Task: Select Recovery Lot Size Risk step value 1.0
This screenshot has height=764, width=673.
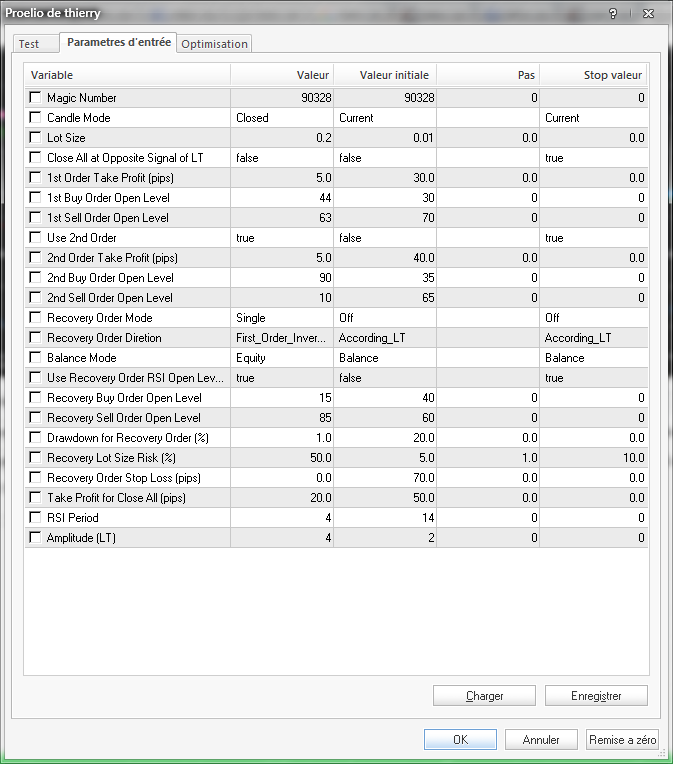Action: pos(488,458)
